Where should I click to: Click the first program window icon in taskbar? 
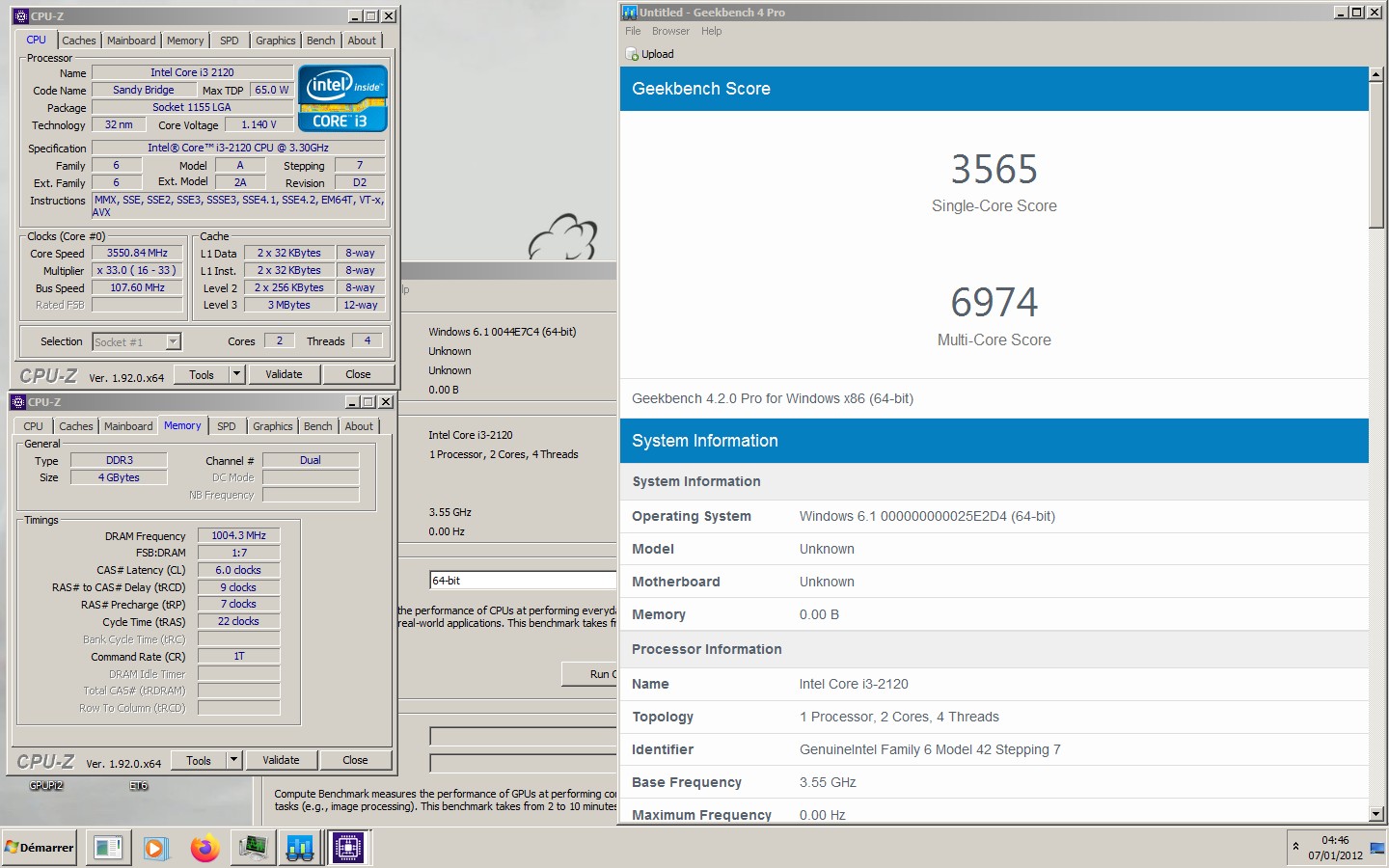click(x=108, y=848)
